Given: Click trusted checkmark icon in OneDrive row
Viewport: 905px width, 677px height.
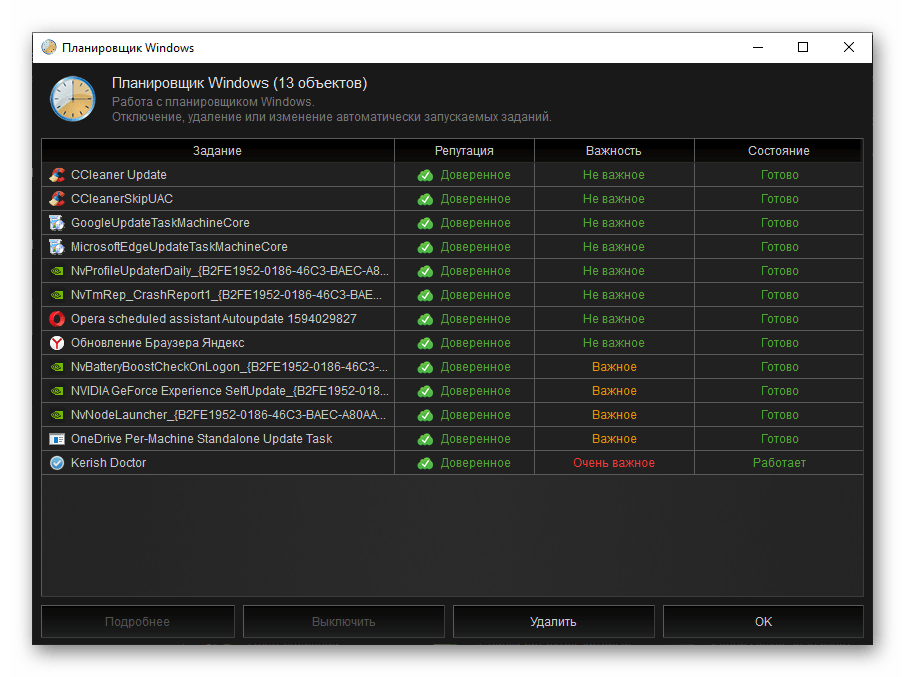Looking at the screenshot, I should (x=425, y=439).
